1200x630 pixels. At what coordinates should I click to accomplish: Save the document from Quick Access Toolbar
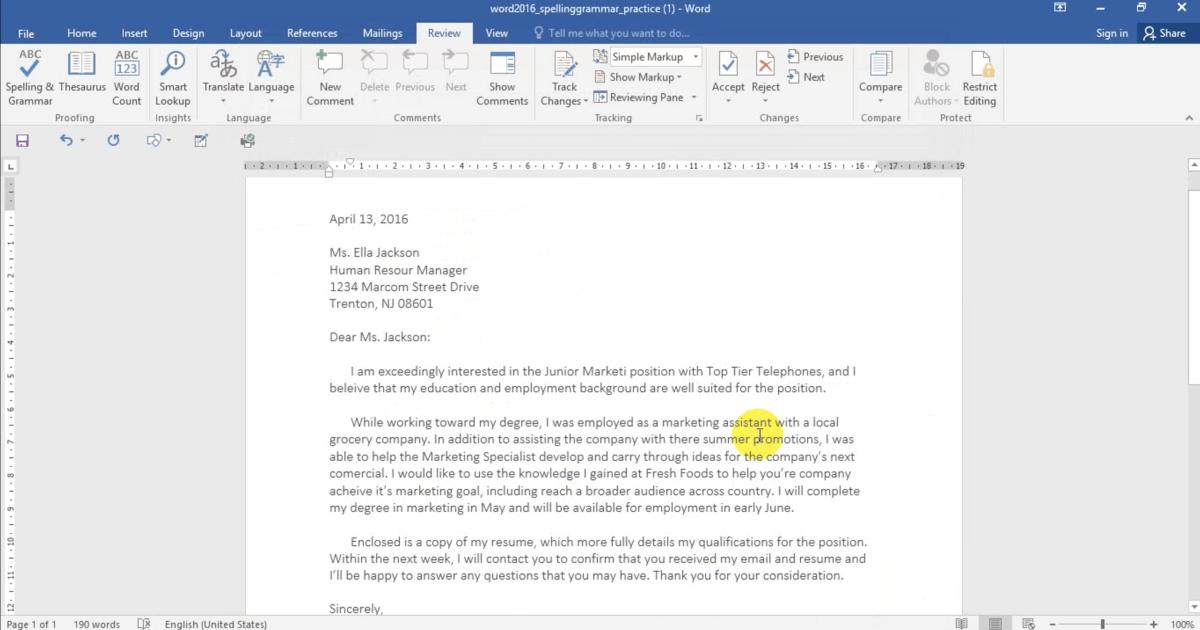22,141
